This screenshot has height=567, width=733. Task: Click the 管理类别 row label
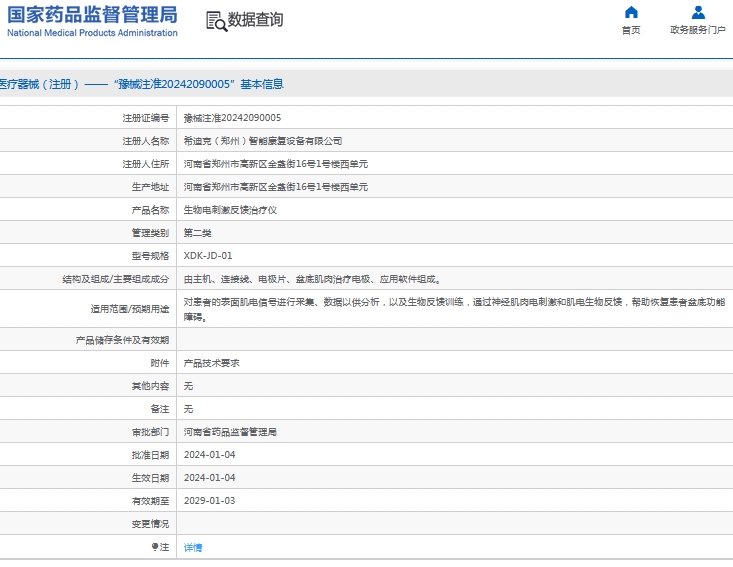[x=151, y=233]
